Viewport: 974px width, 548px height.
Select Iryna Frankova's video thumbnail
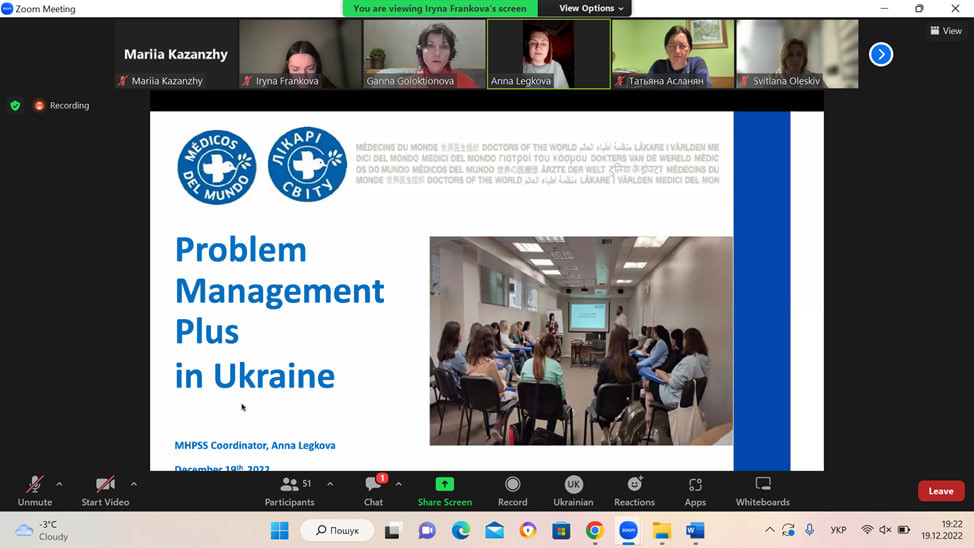point(300,54)
